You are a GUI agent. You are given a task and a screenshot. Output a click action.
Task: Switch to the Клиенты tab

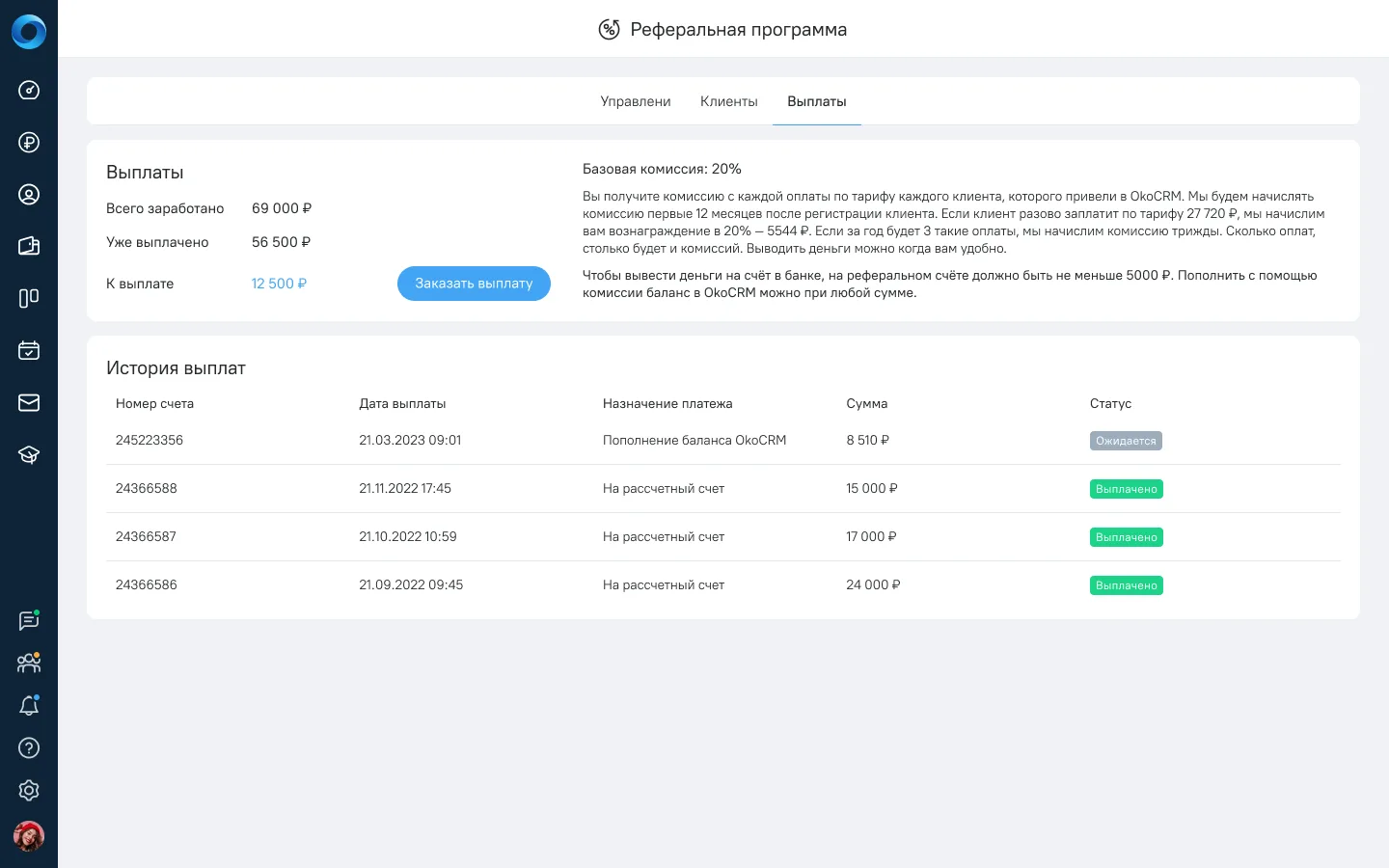(729, 101)
